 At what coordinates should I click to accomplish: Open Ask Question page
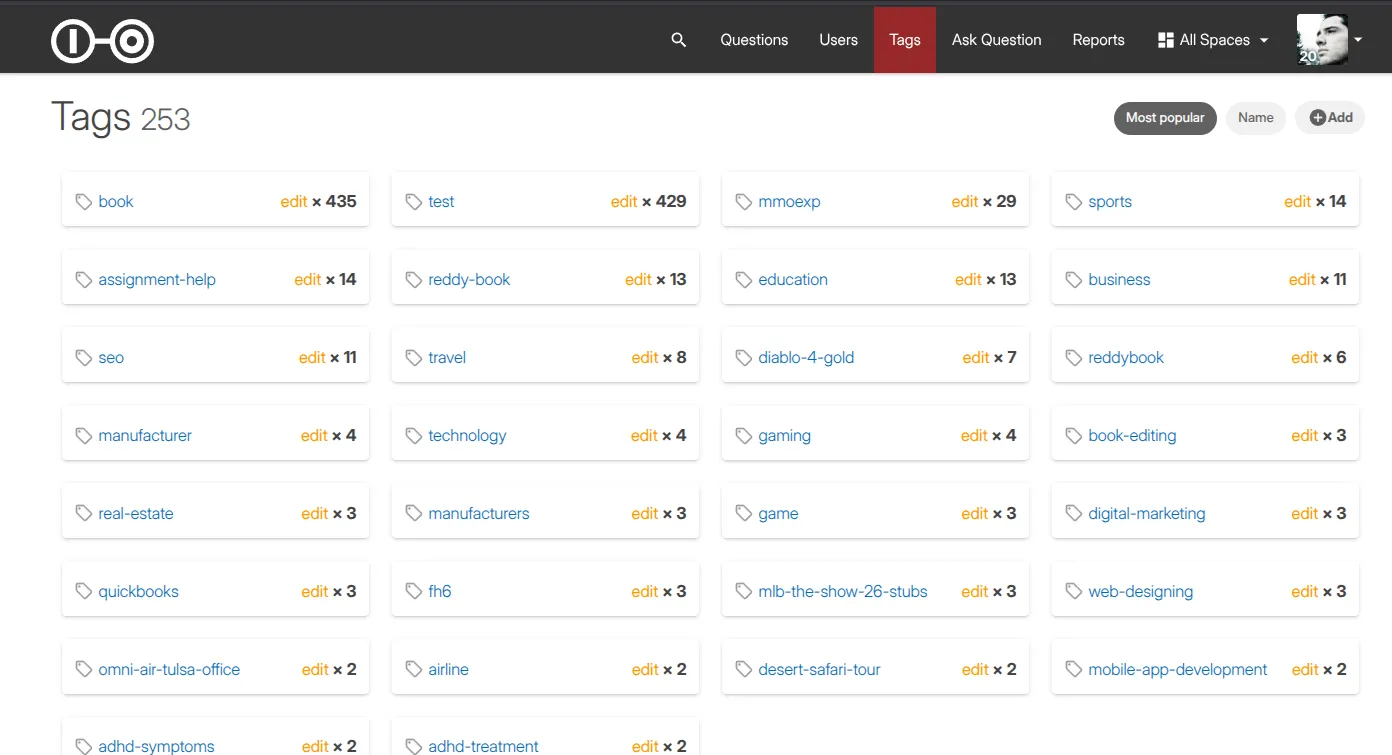996,40
